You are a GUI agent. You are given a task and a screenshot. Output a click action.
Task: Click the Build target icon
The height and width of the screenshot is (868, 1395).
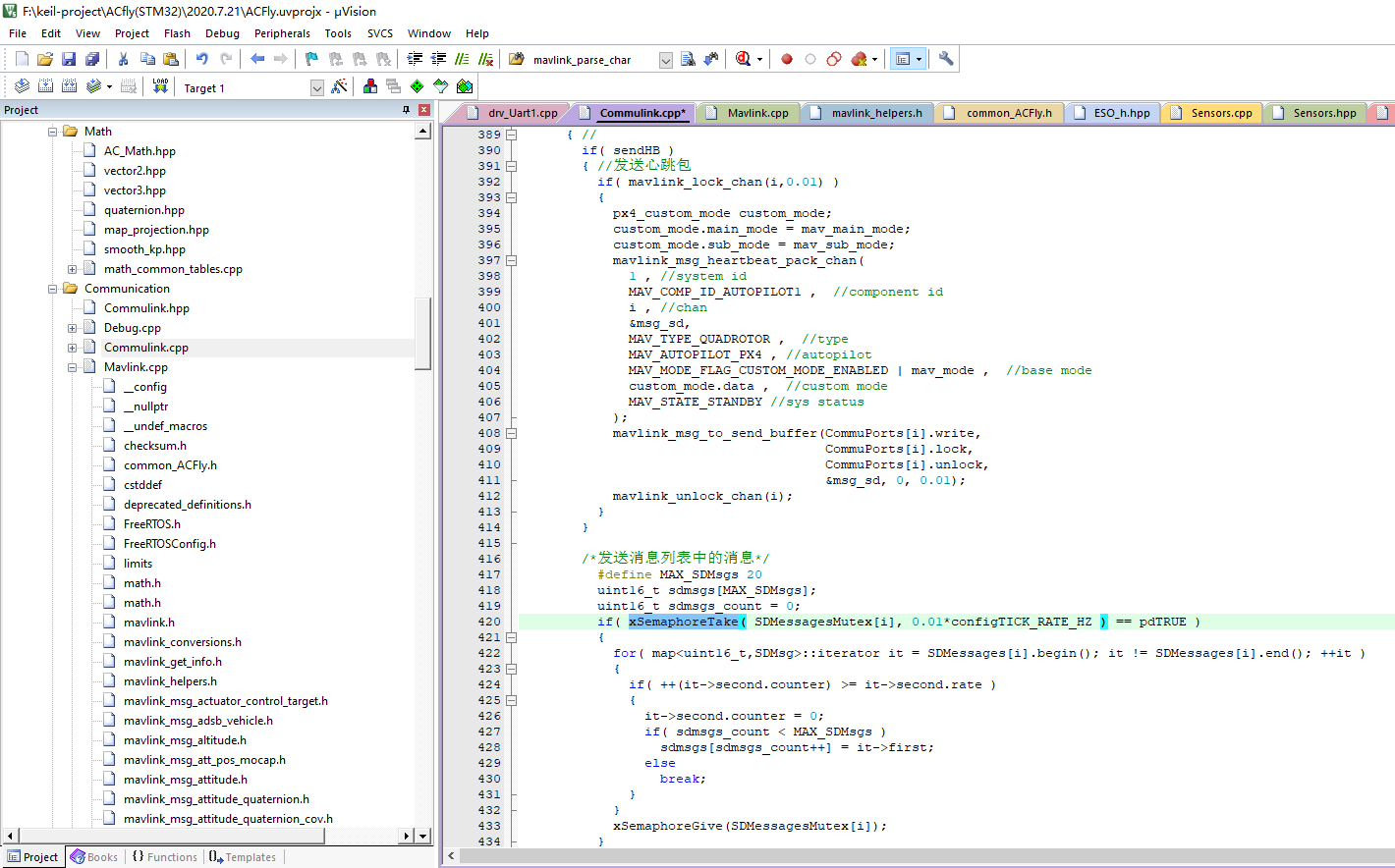(x=45, y=86)
